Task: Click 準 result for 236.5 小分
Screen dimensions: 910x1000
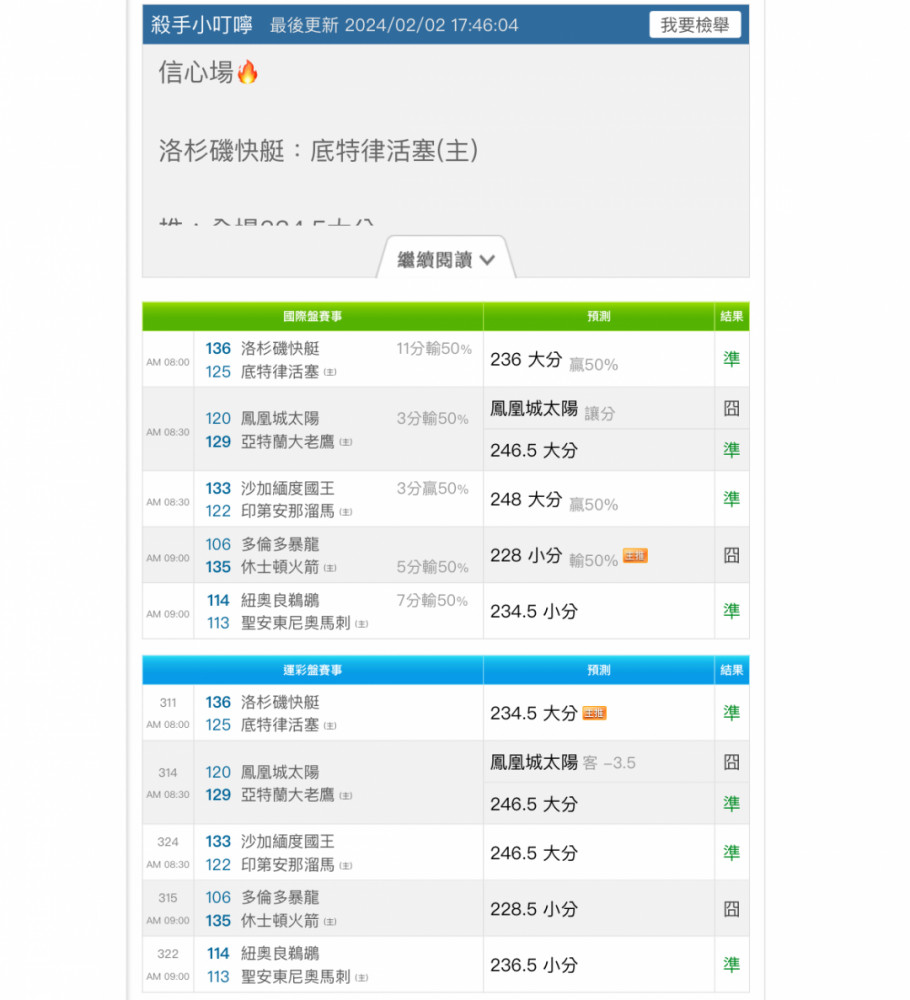Action: (731, 964)
